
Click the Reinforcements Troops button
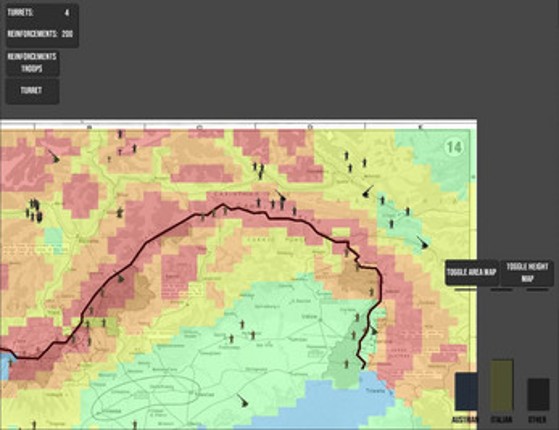[32, 63]
